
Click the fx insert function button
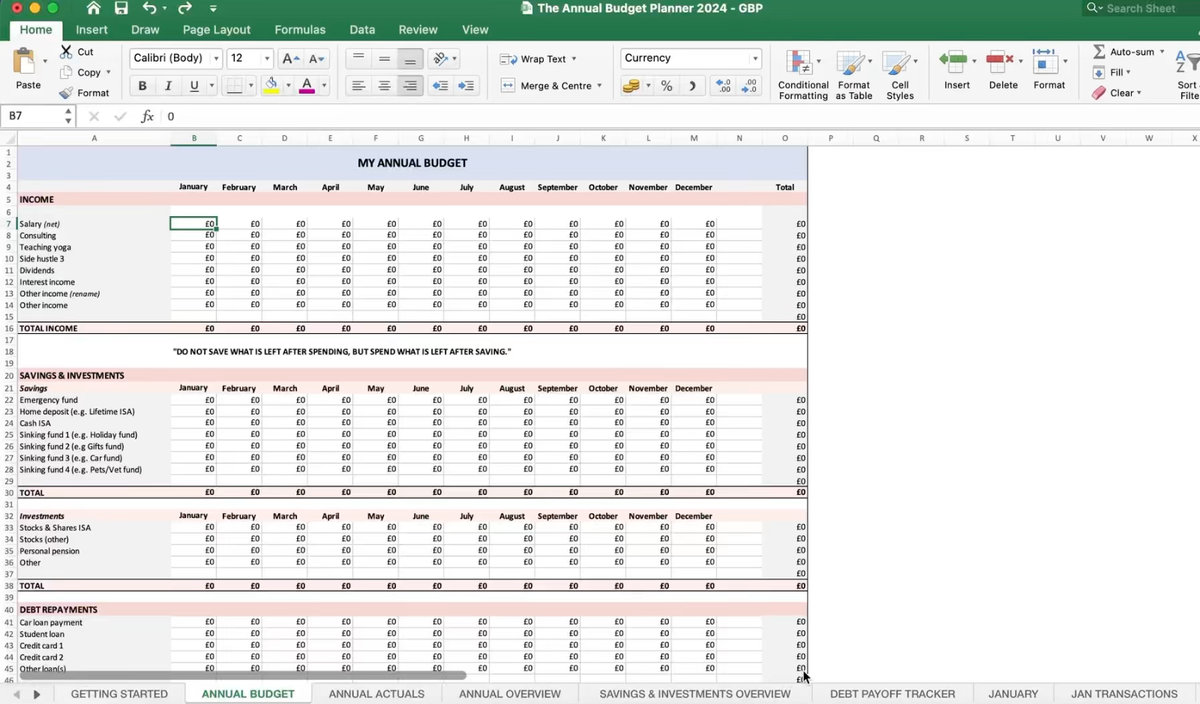pos(147,116)
